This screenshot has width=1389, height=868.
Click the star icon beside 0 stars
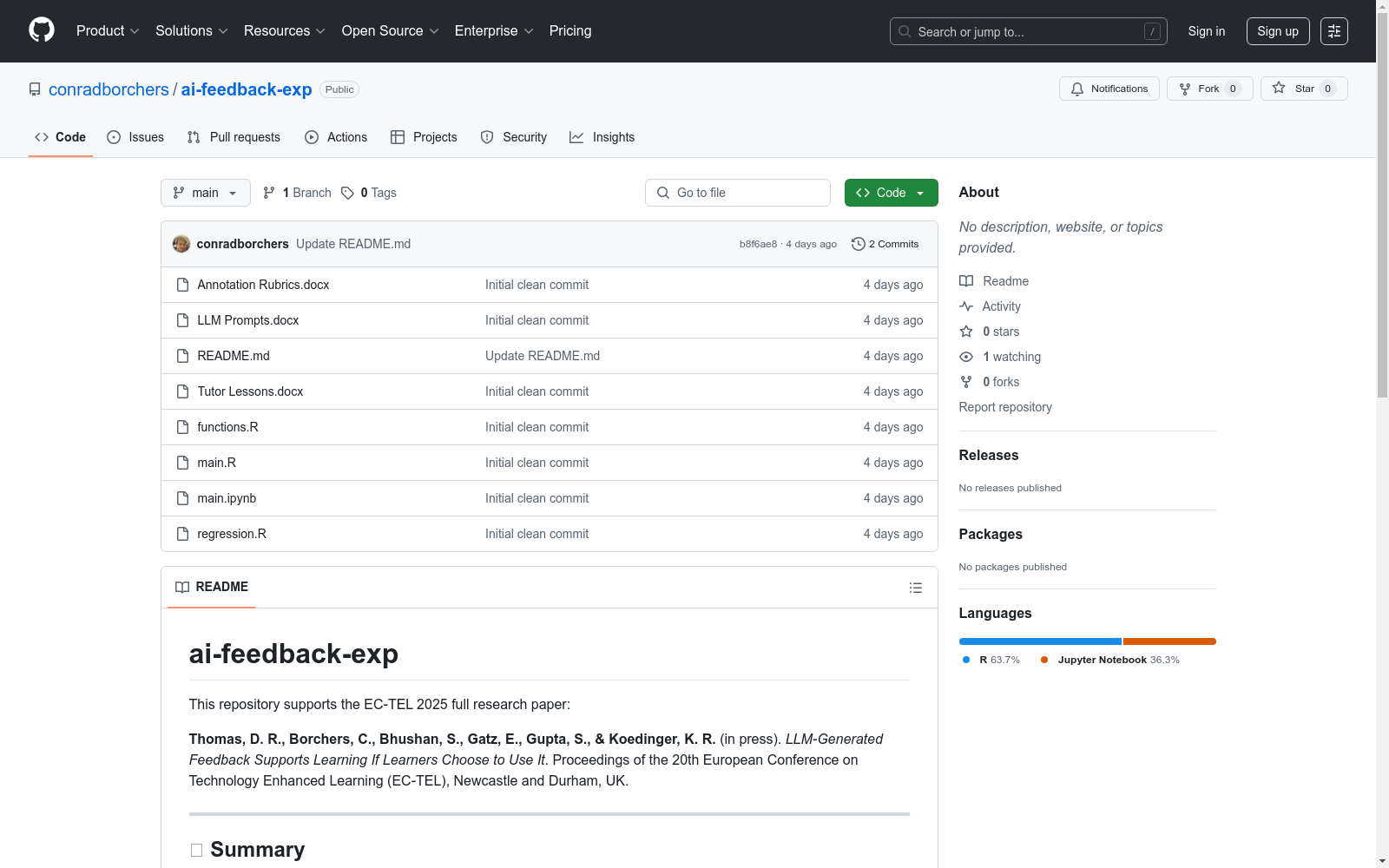click(966, 332)
